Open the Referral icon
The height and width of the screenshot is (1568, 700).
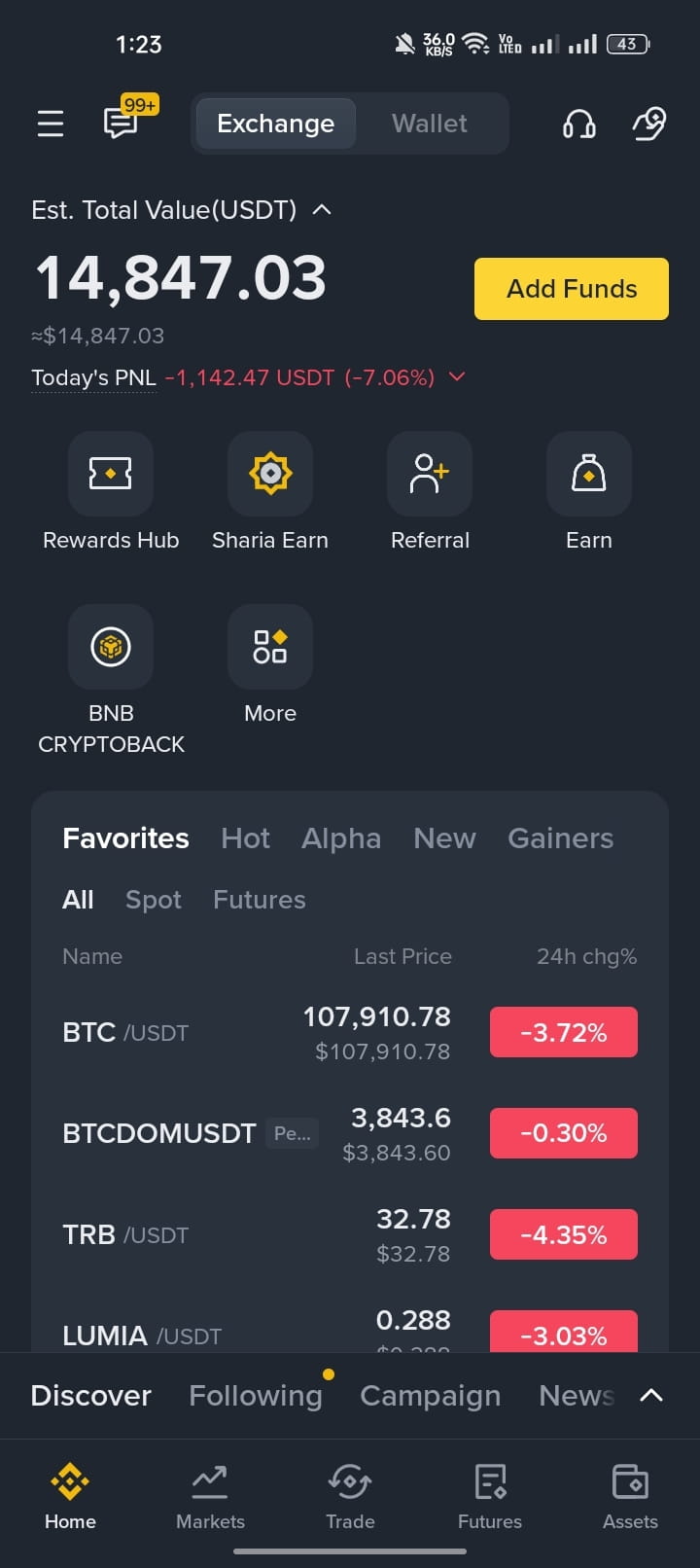430,474
